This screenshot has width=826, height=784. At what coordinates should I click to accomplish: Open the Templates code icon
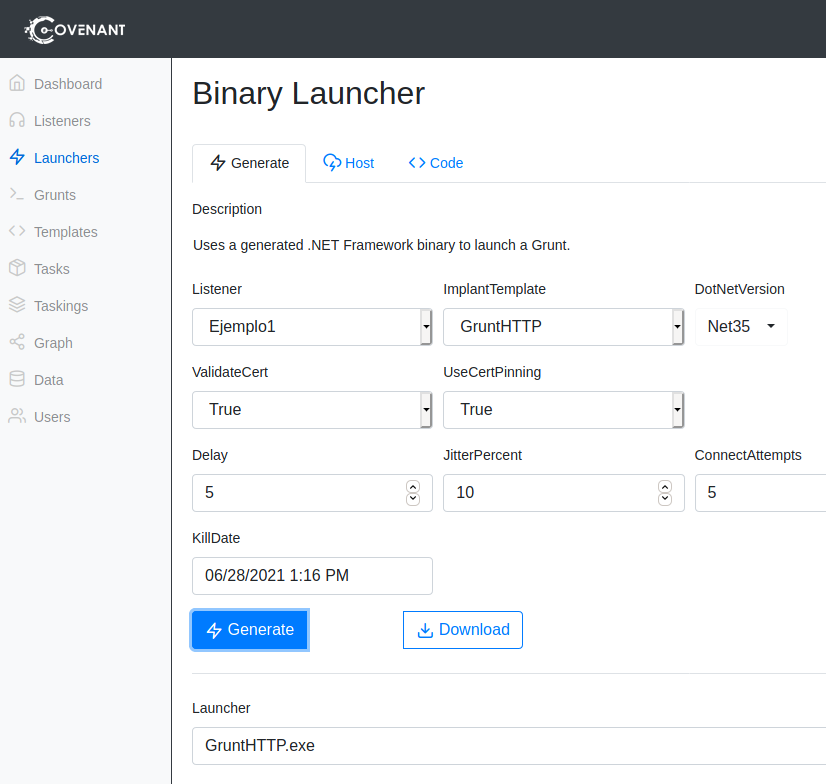coord(17,232)
